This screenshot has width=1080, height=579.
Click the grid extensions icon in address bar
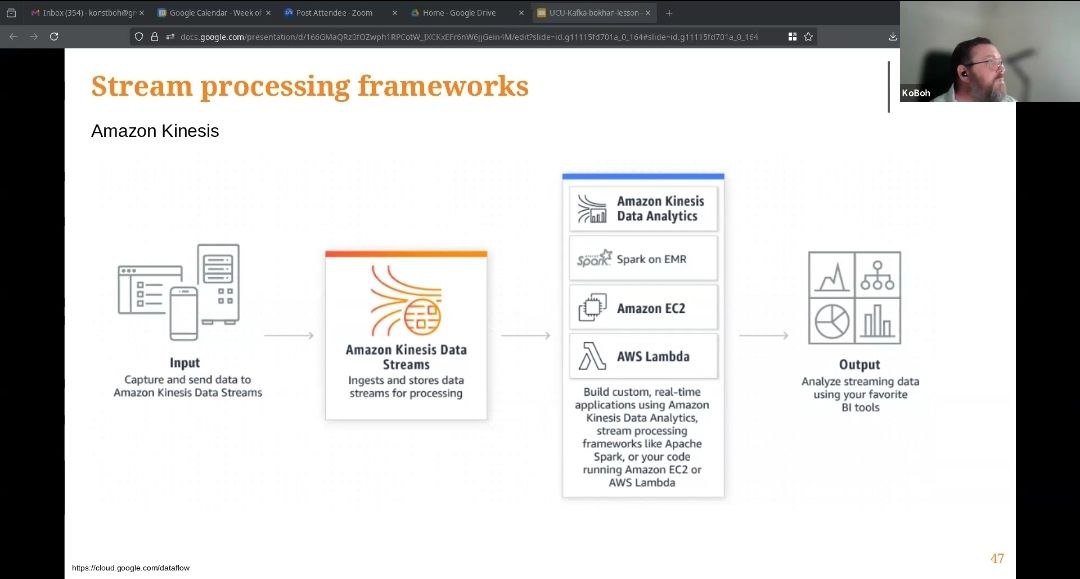click(793, 36)
